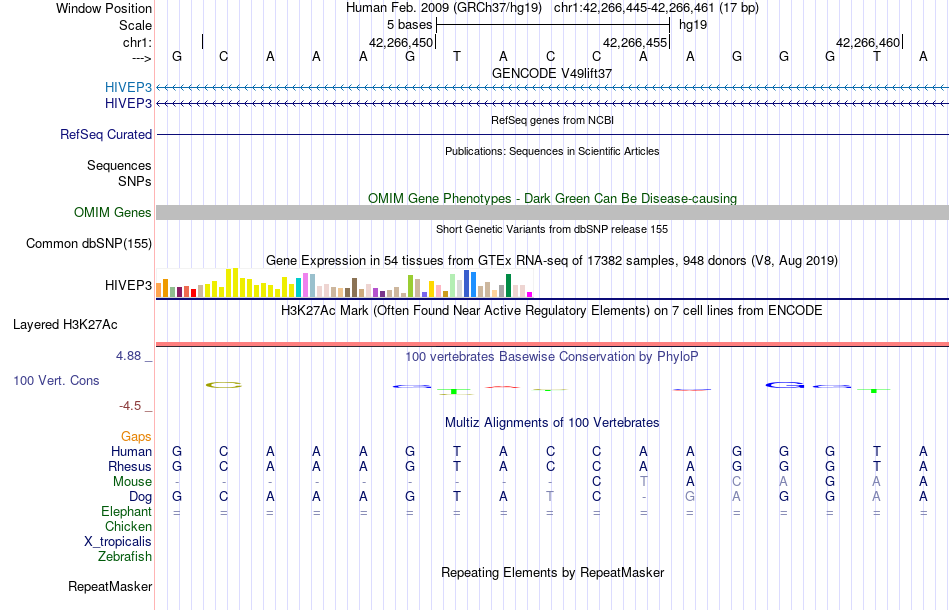Click the chr1:42,266,445-42,266,461 (17 bp) position text

[656, 8]
